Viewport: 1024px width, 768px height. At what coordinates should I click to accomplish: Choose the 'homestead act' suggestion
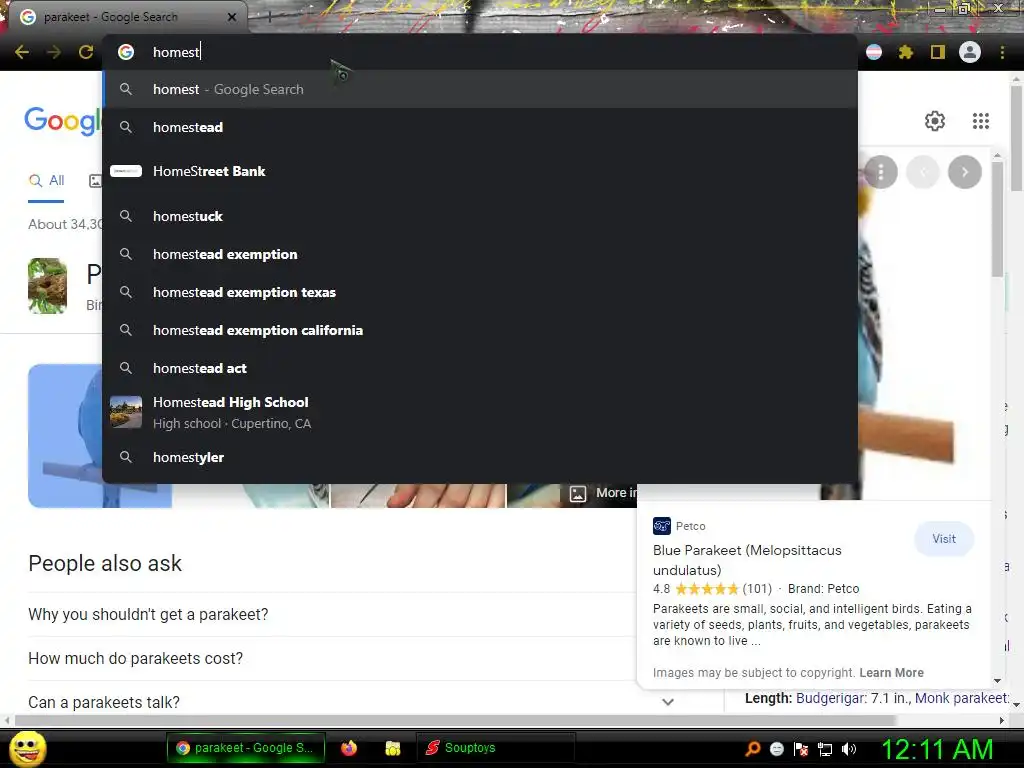[480, 368]
